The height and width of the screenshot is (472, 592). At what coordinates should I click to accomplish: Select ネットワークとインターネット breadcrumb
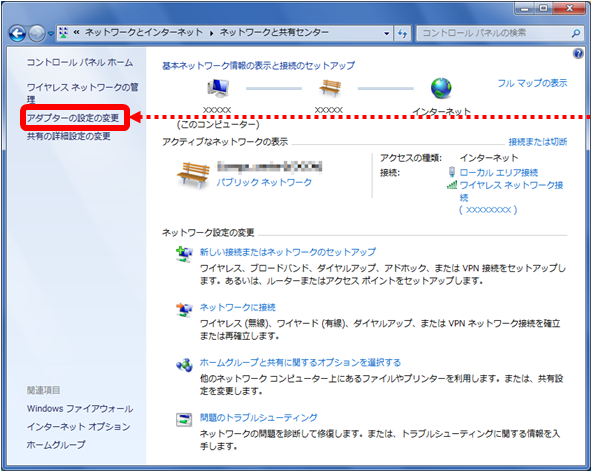coord(144,32)
